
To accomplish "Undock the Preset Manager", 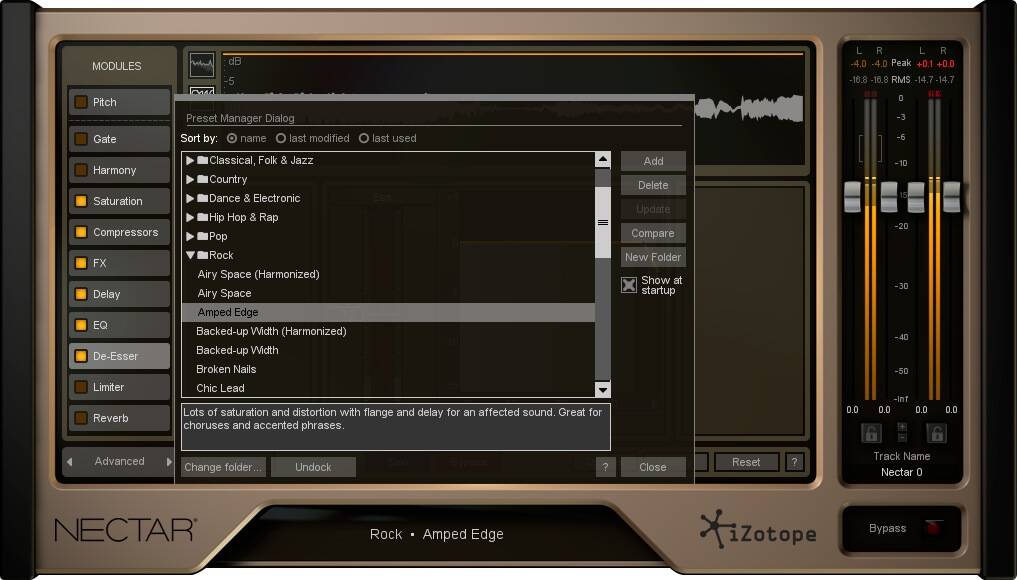I will coord(313,467).
